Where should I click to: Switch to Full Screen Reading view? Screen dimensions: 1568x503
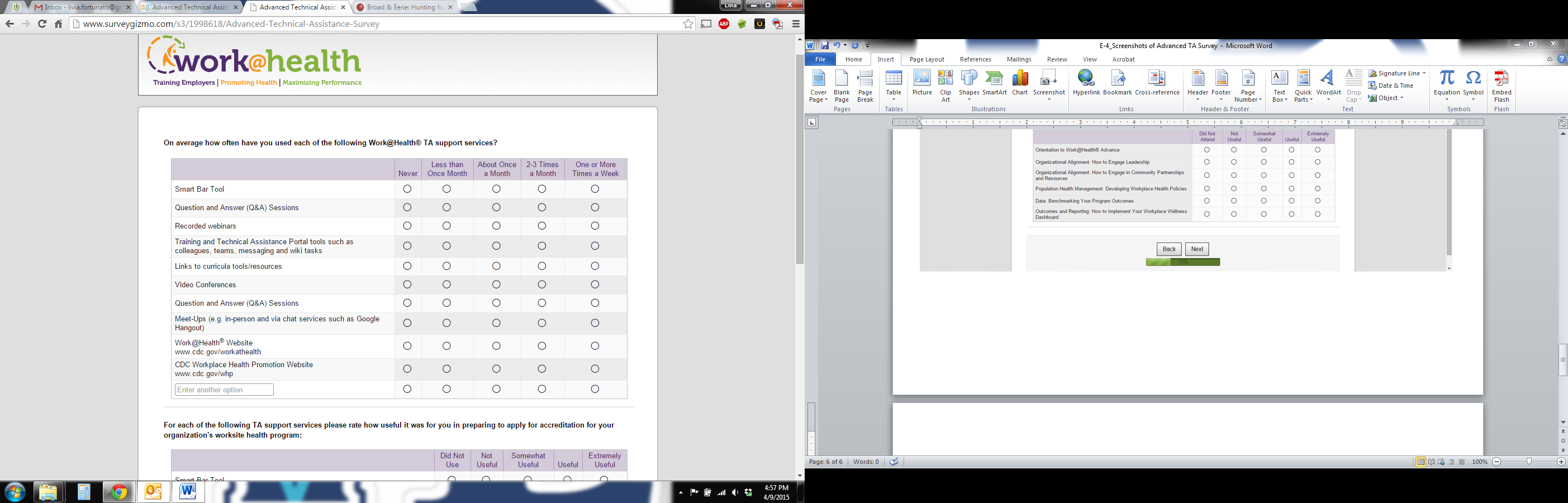(x=1431, y=462)
